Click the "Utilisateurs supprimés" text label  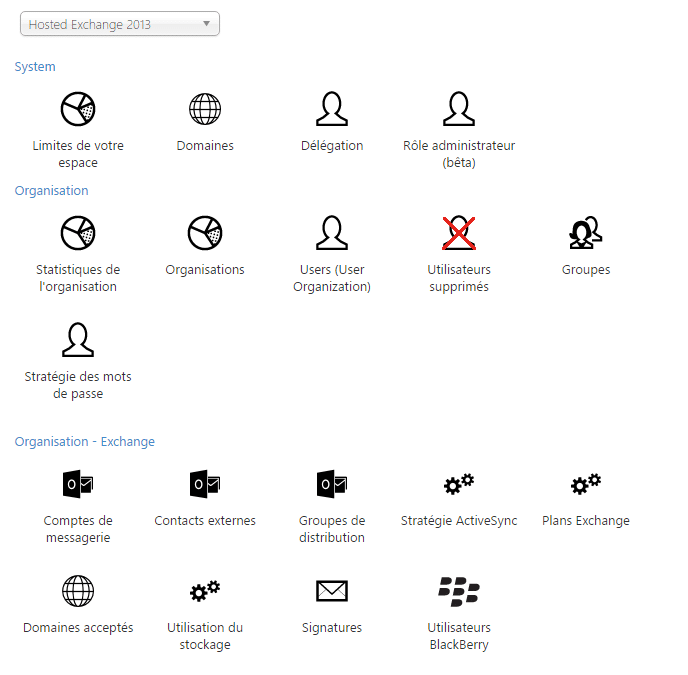[x=459, y=278]
